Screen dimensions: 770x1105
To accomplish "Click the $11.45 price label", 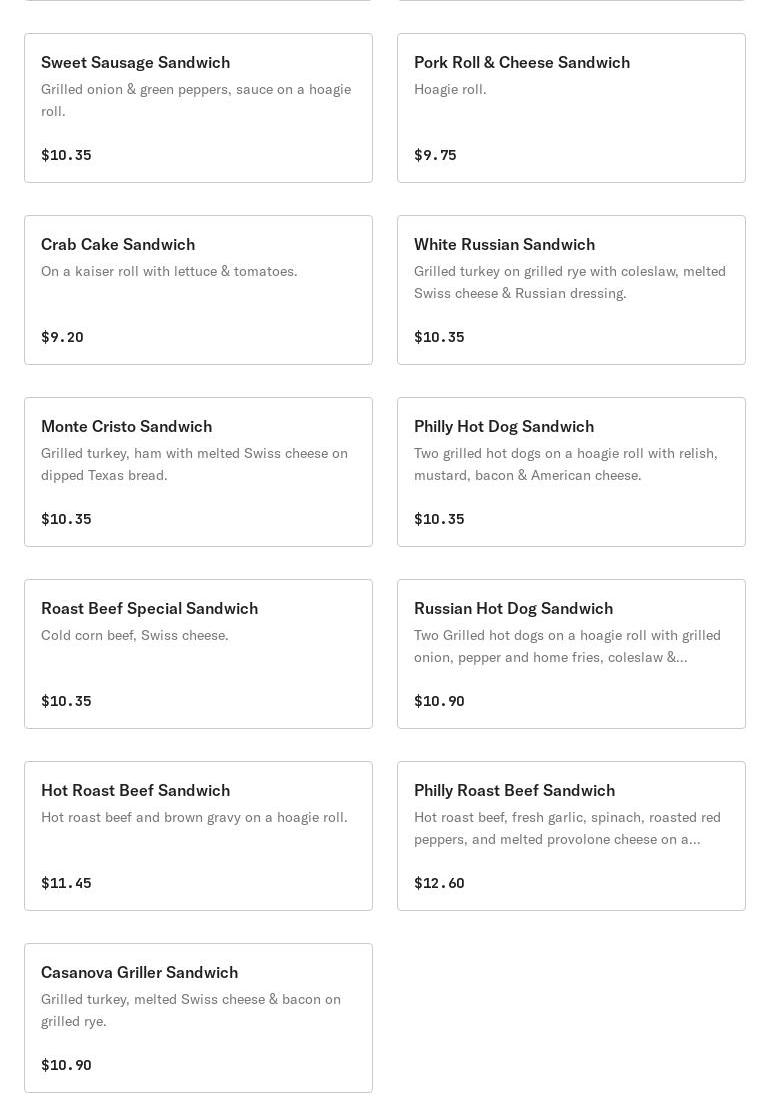I will pos(66,883).
